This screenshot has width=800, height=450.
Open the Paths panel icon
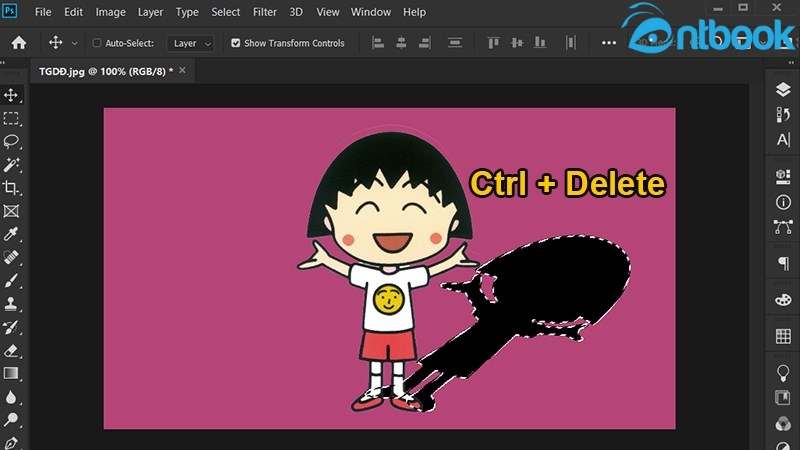click(783, 227)
